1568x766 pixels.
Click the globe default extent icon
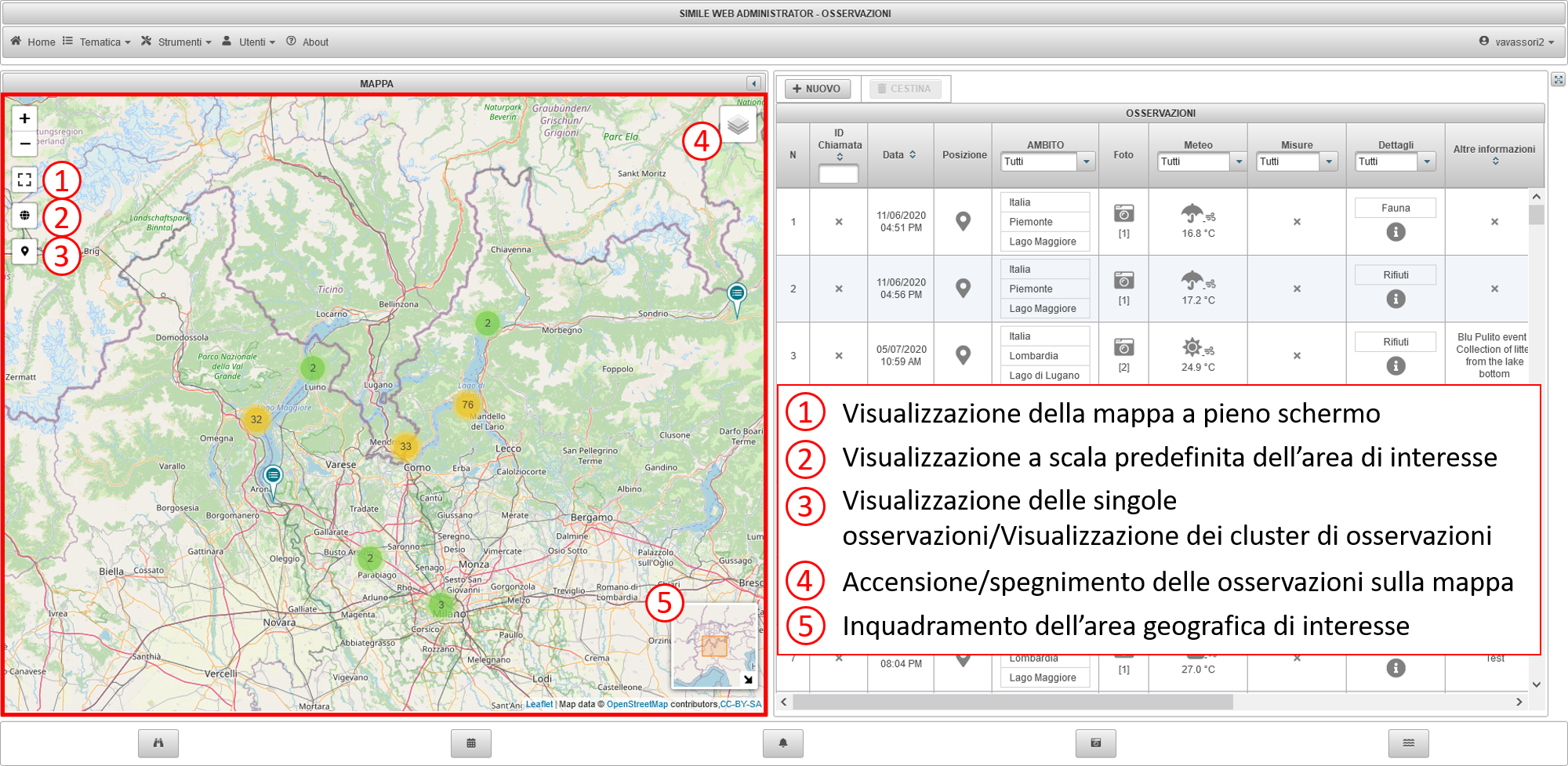point(24,215)
